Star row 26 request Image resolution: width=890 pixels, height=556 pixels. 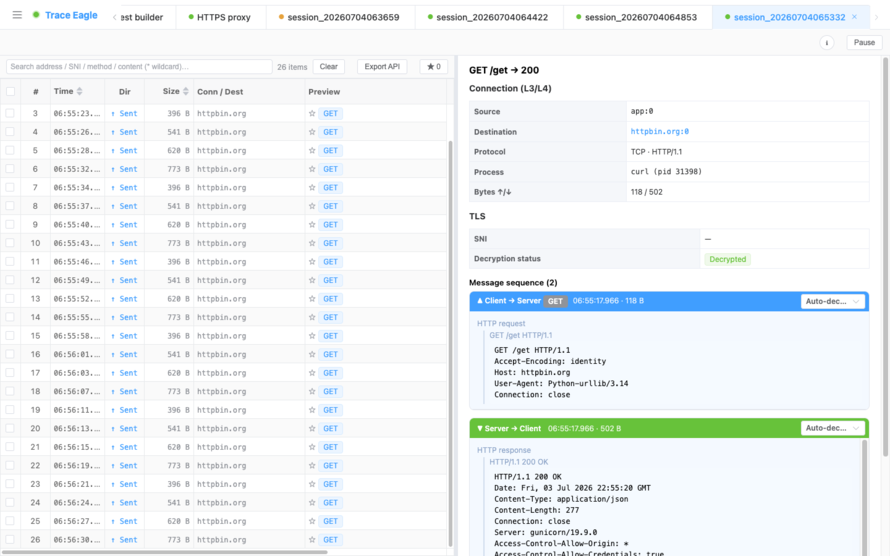tap(312, 540)
